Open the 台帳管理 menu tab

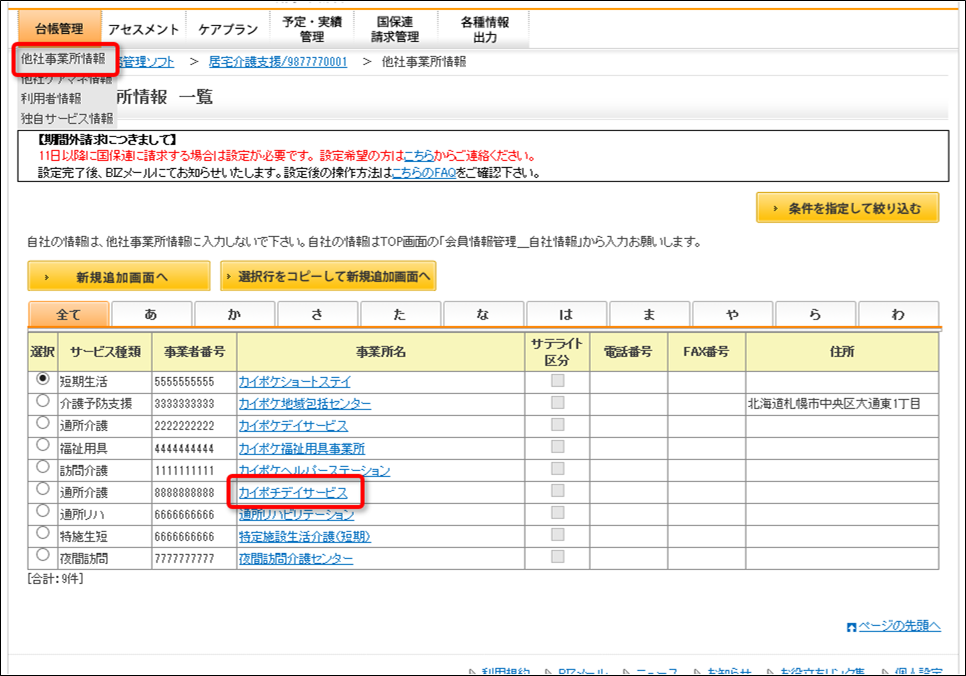click(59, 29)
